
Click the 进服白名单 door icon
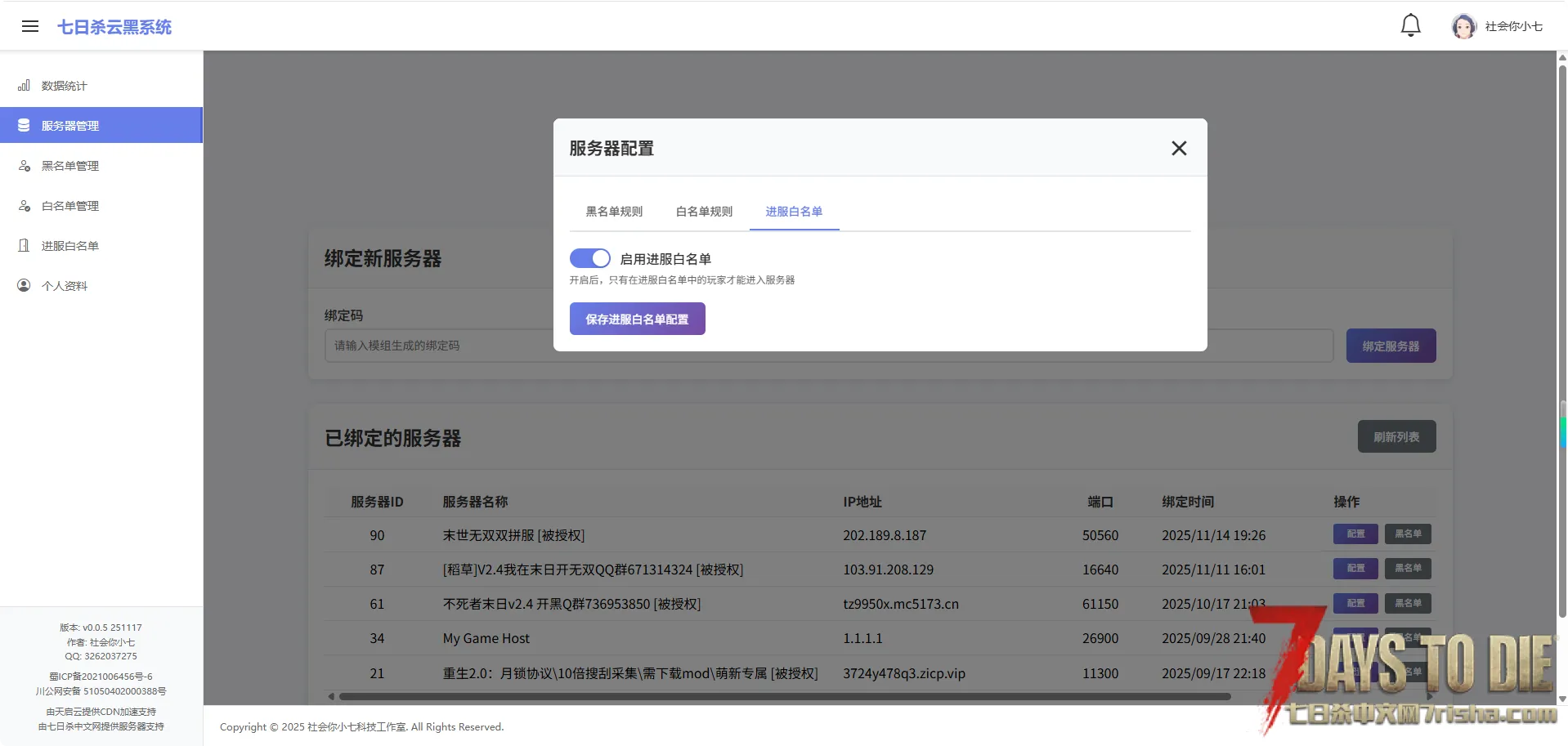(x=25, y=245)
